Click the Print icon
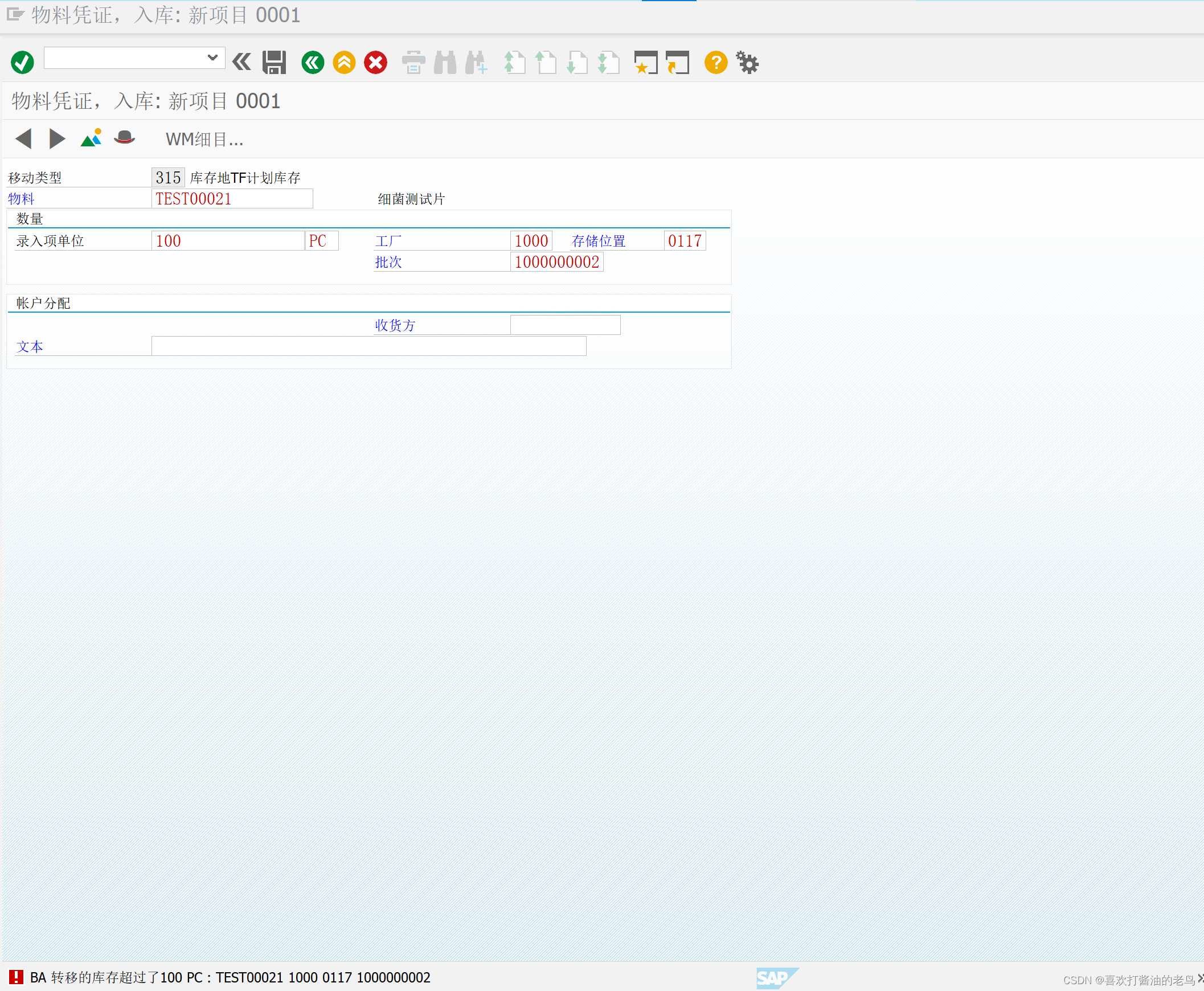Screen dimensions: 1204x991 point(413,62)
